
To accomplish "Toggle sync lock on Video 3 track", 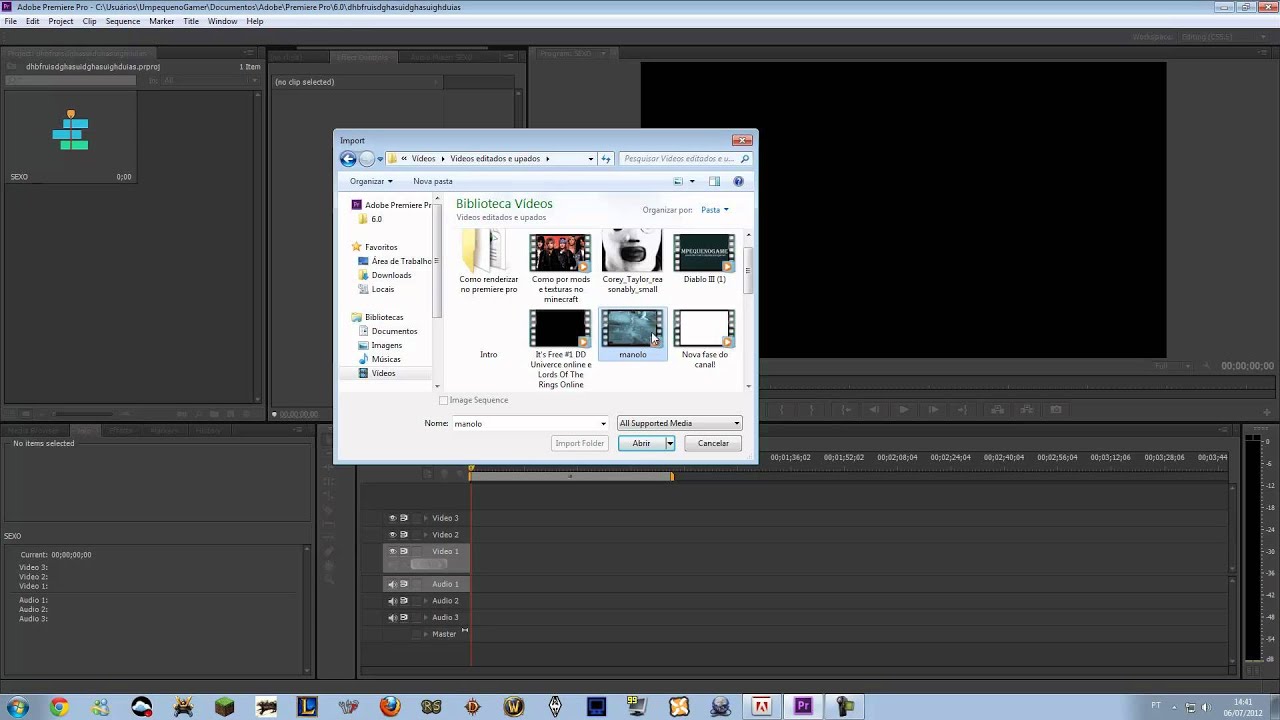I will [x=404, y=518].
